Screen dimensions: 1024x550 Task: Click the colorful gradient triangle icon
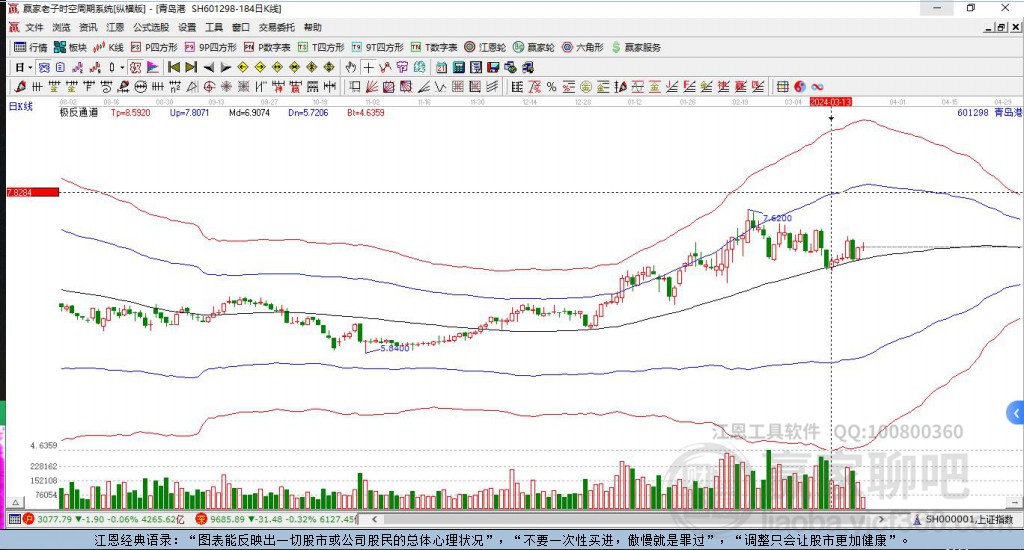coord(152,67)
